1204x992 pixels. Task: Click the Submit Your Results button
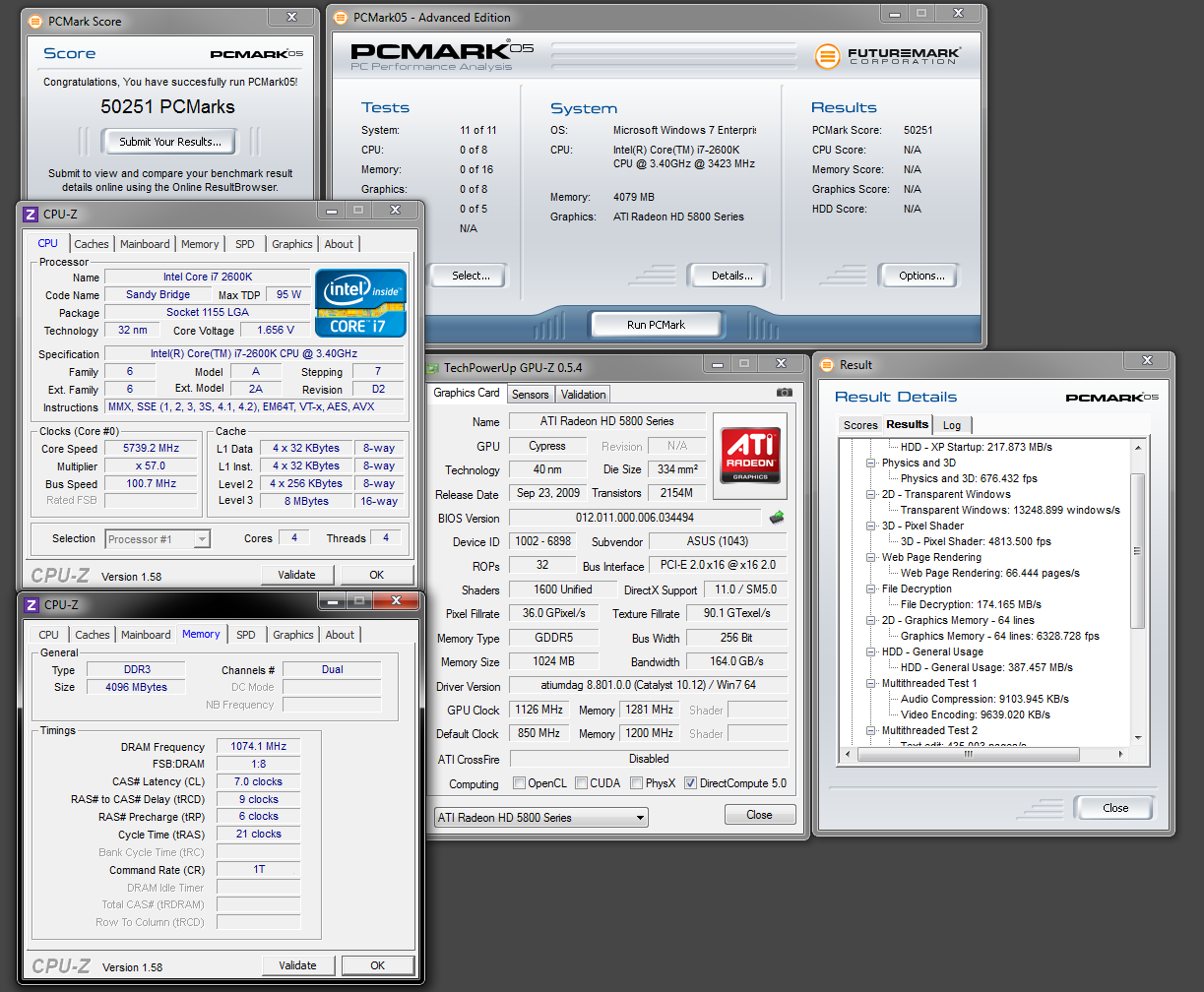[x=170, y=142]
